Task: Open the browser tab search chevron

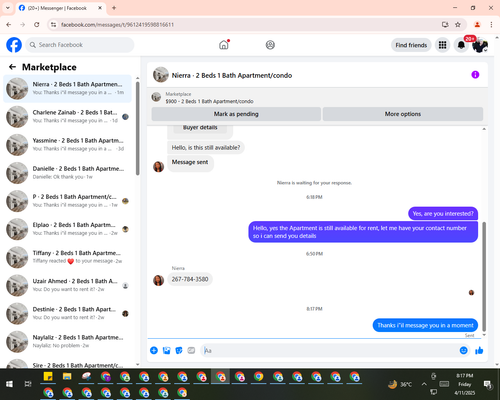Action: click(8, 8)
